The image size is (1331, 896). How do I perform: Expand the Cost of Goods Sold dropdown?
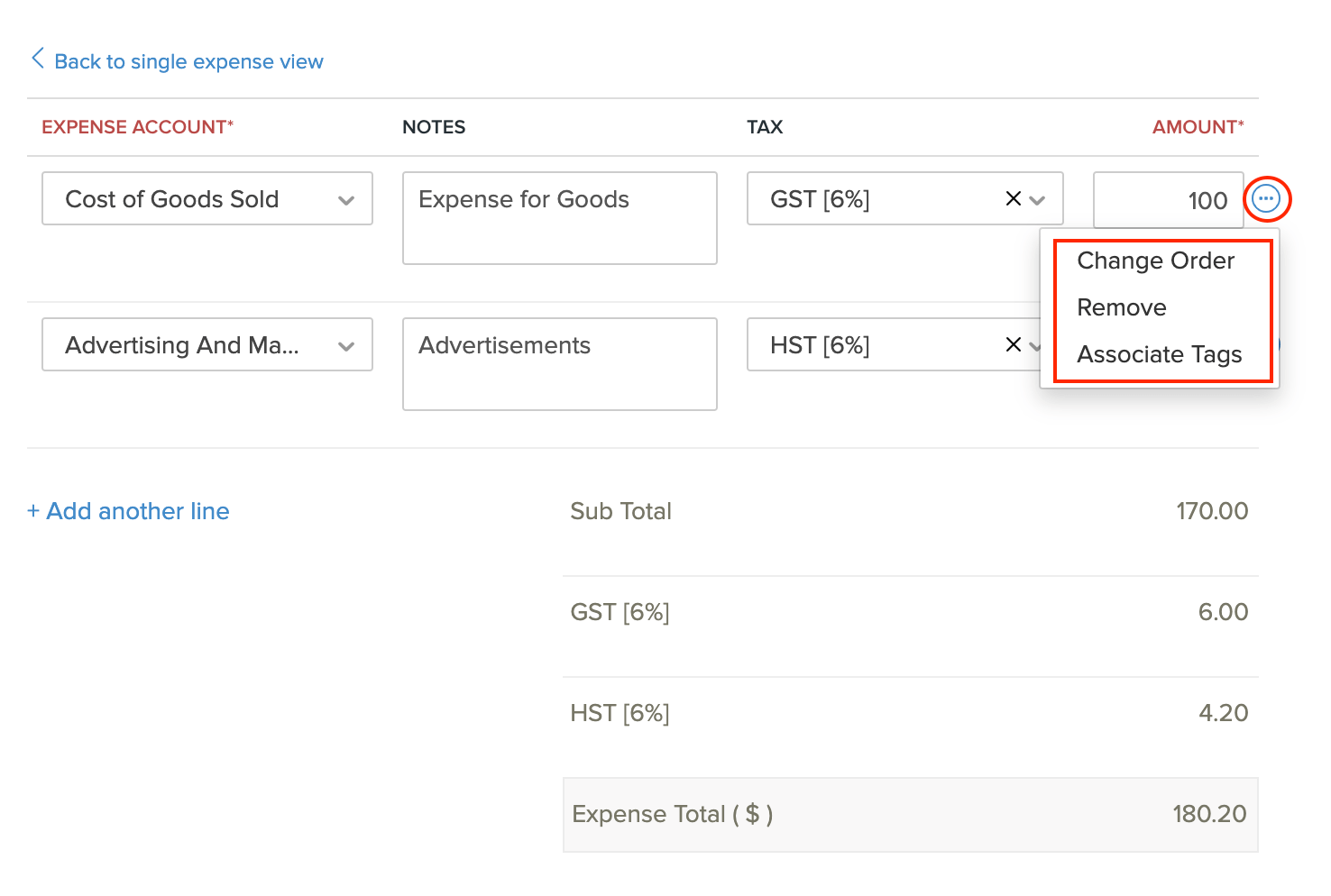[x=346, y=200]
